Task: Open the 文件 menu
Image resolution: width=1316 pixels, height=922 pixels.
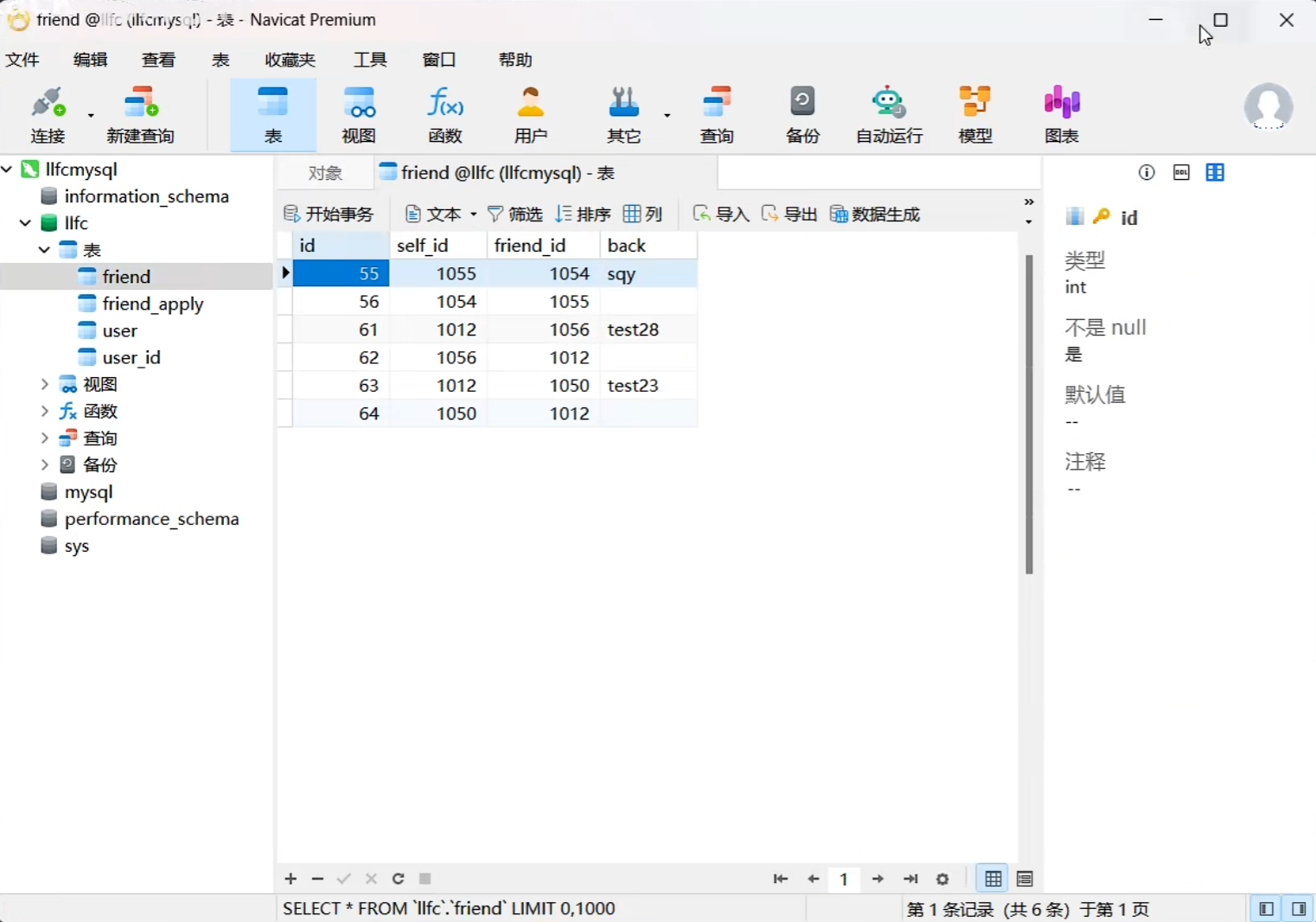Action: 22,60
